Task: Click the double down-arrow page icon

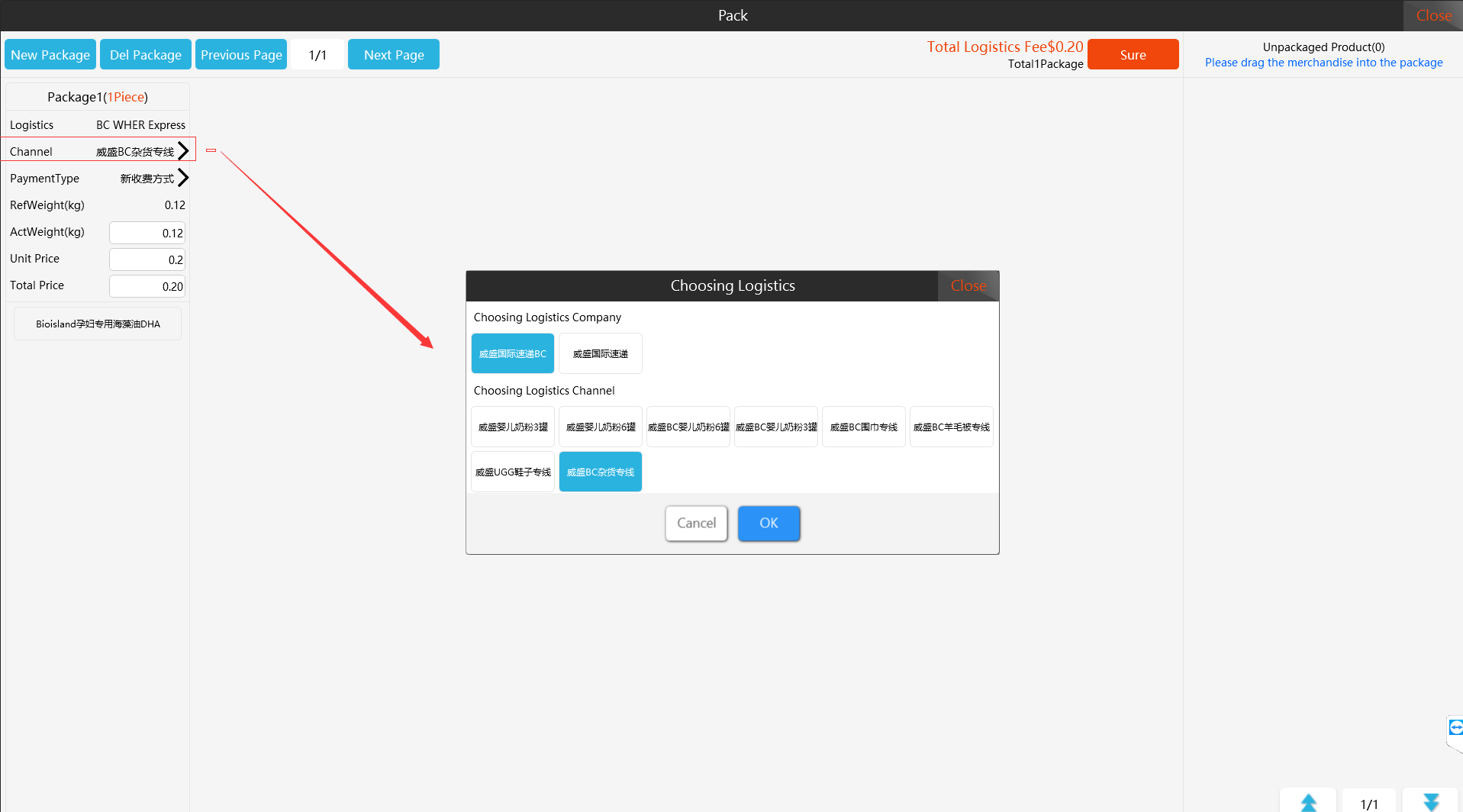Action: coord(1430,801)
